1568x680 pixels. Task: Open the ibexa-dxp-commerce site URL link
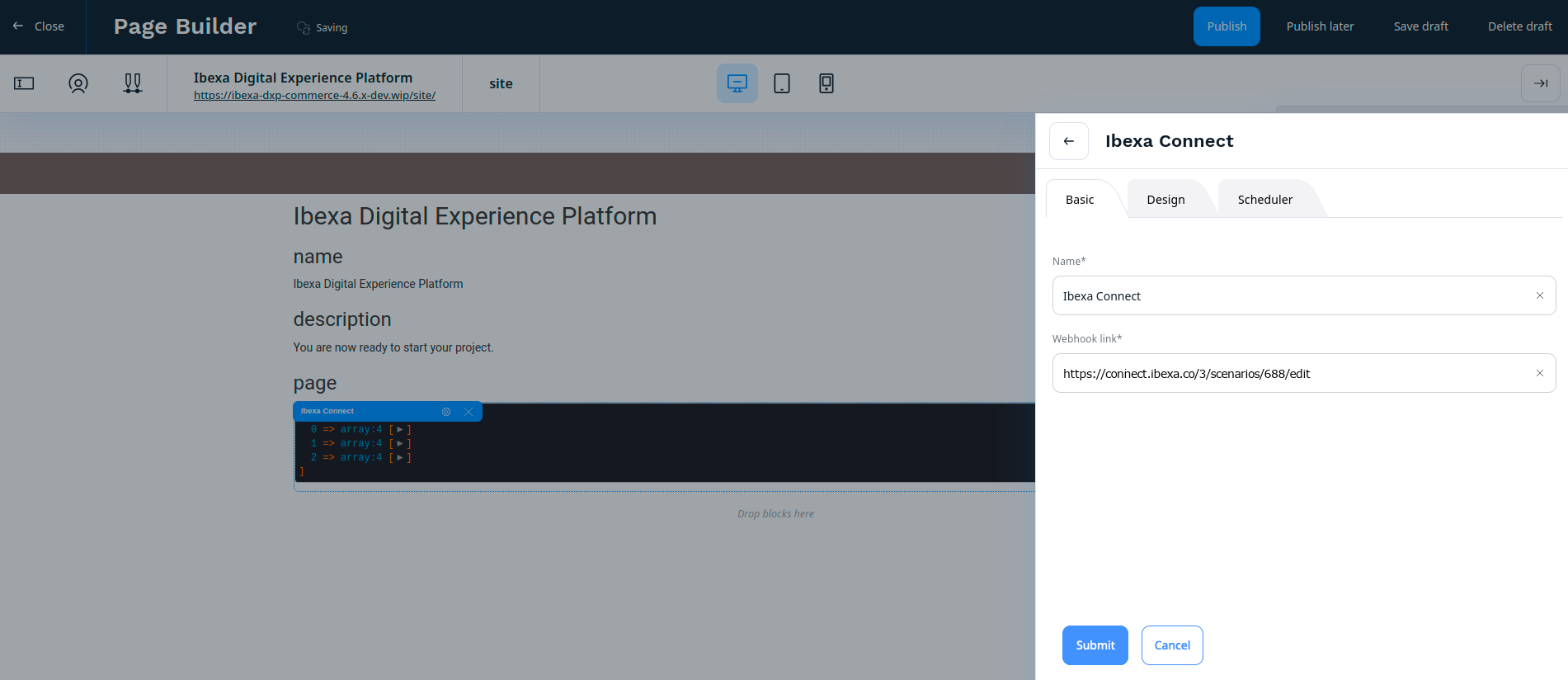pyautogui.click(x=314, y=96)
